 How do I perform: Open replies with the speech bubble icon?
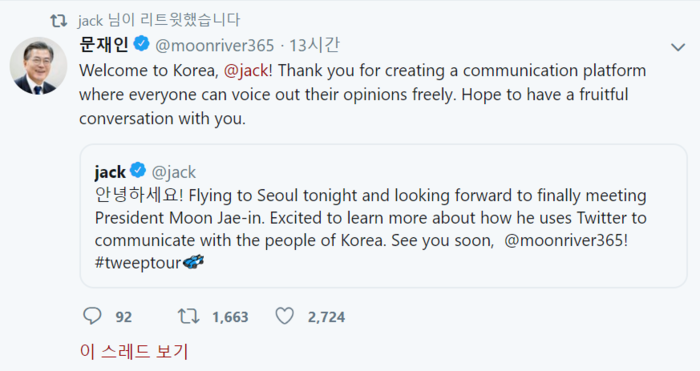pyautogui.click(x=92, y=316)
